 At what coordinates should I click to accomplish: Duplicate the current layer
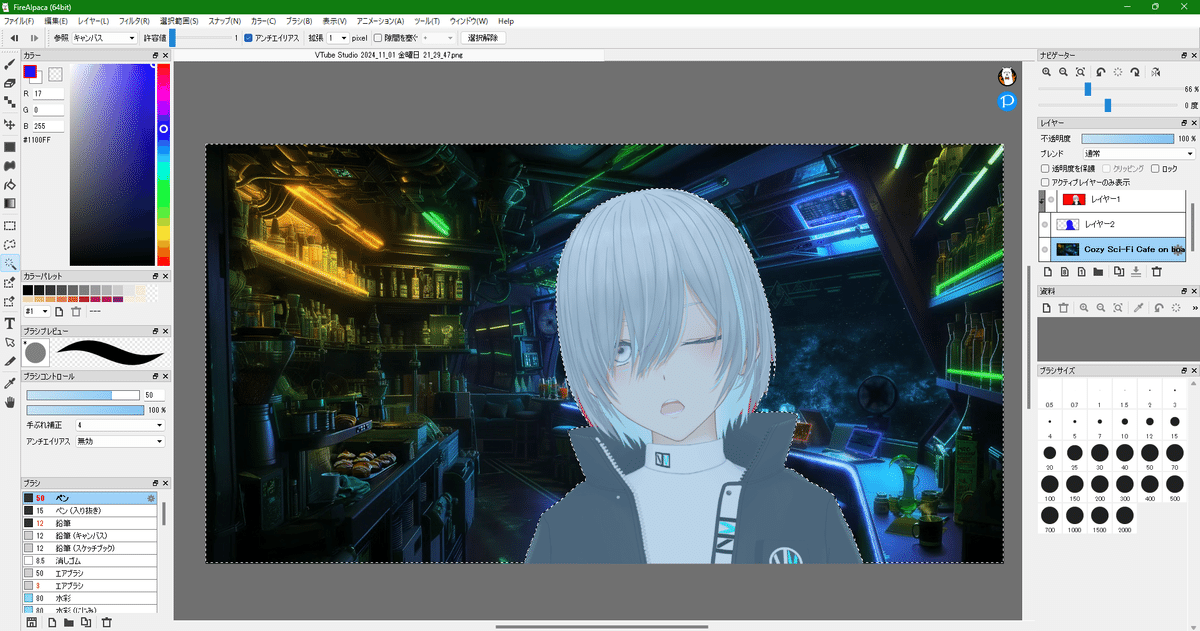1119,271
